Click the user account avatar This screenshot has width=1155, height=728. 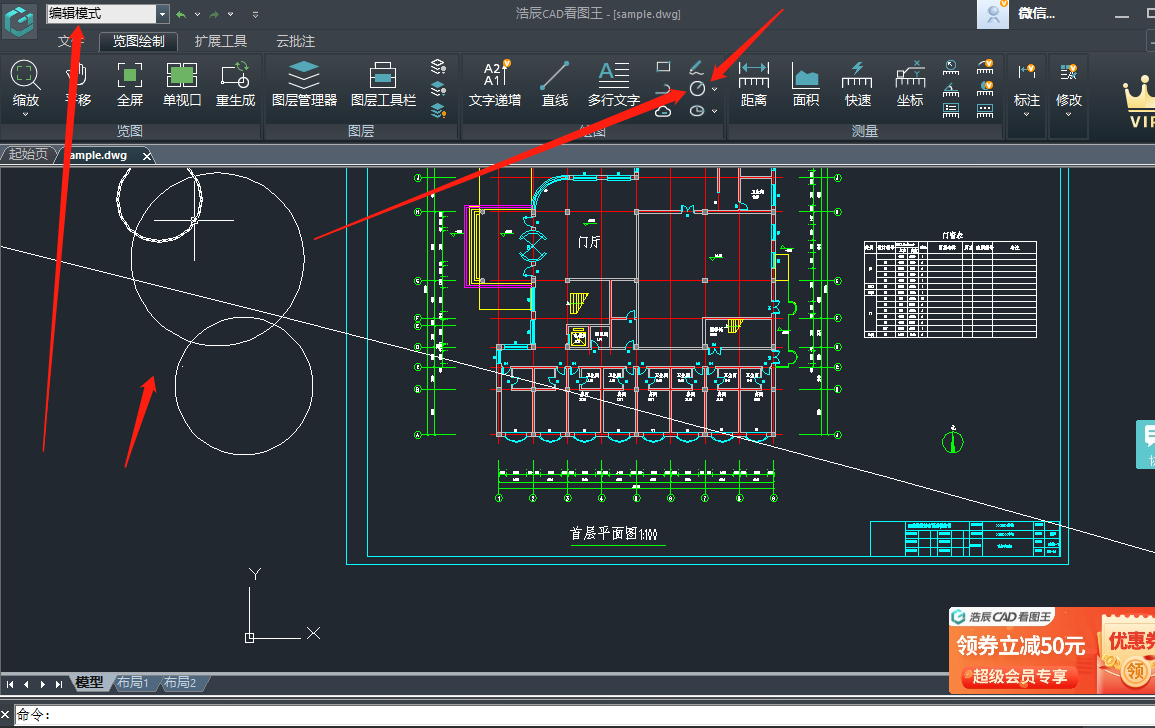992,14
